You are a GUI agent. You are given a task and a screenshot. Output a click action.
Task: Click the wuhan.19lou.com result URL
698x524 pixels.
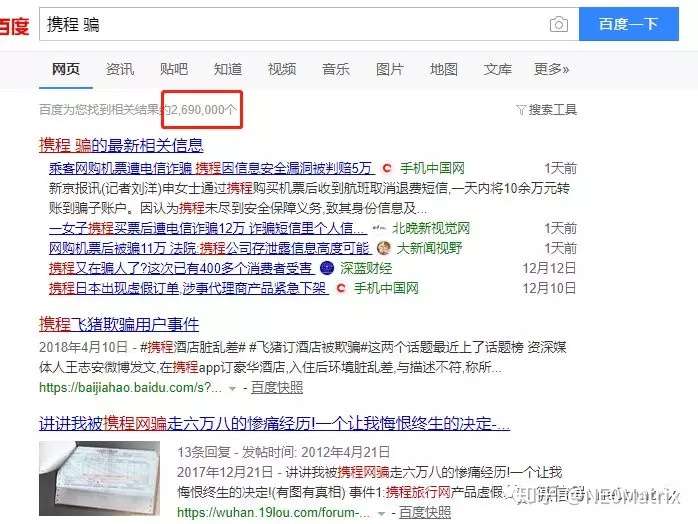[x=273, y=513]
